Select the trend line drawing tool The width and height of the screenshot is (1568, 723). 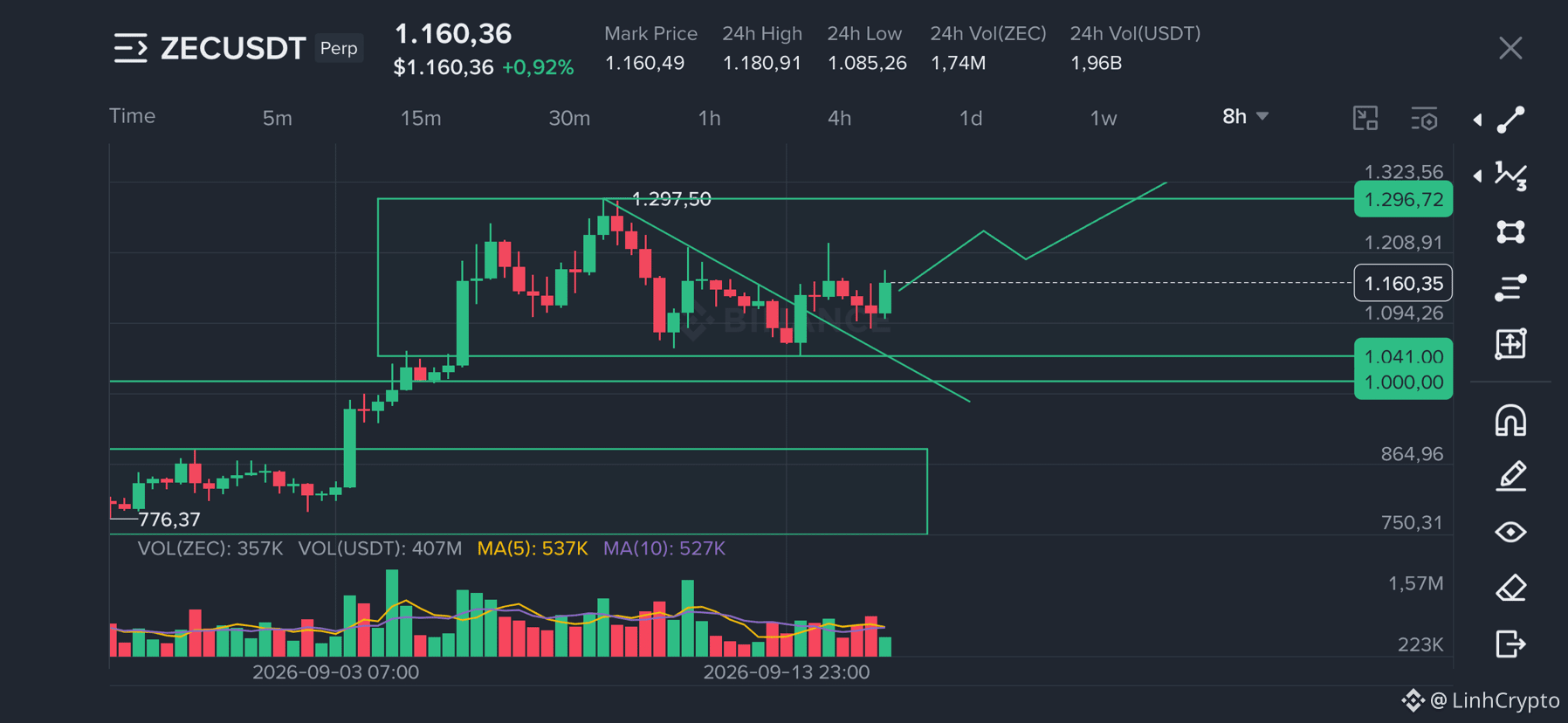pyautogui.click(x=1510, y=120)
